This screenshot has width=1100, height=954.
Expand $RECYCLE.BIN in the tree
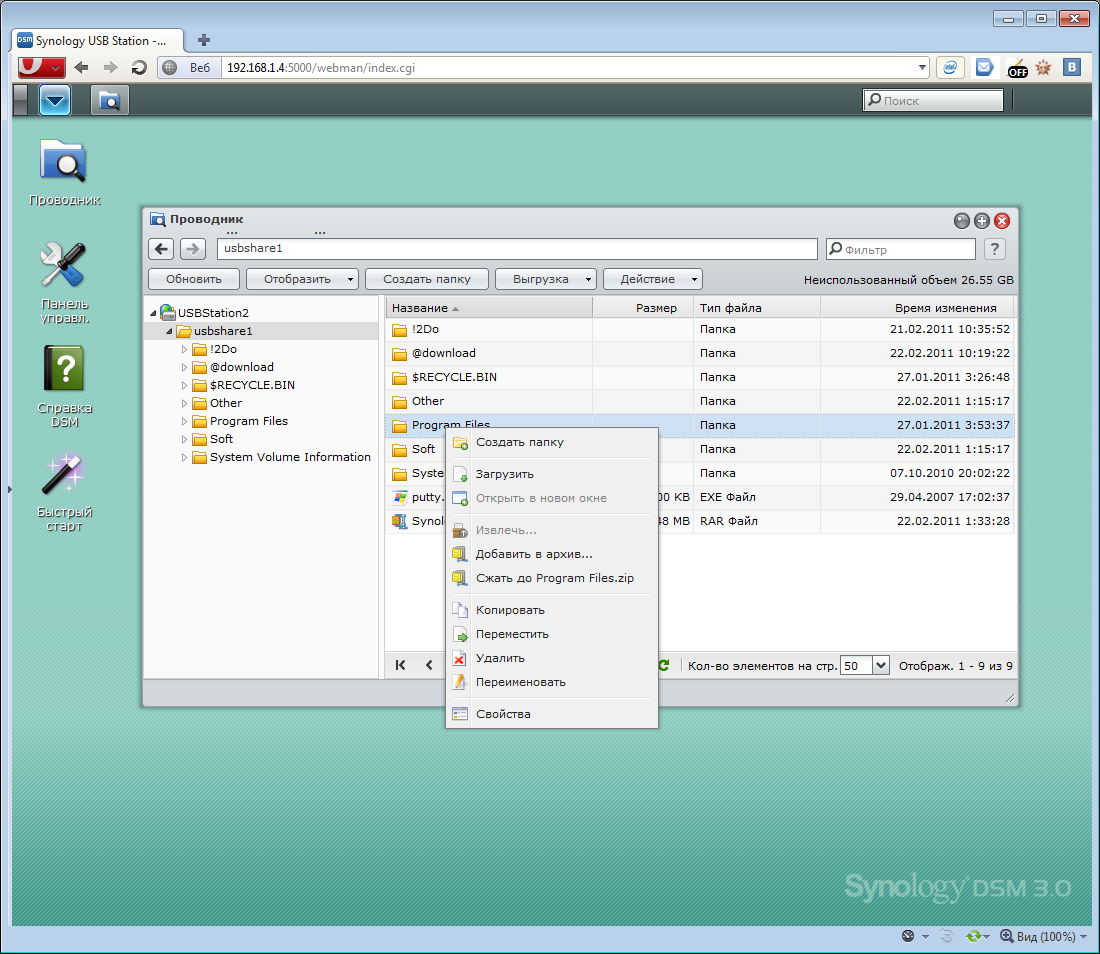tap(185, 385)
